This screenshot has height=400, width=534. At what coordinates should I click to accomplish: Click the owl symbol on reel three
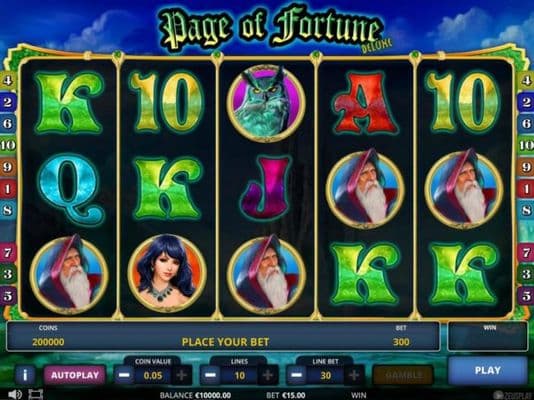click(266, 102)
